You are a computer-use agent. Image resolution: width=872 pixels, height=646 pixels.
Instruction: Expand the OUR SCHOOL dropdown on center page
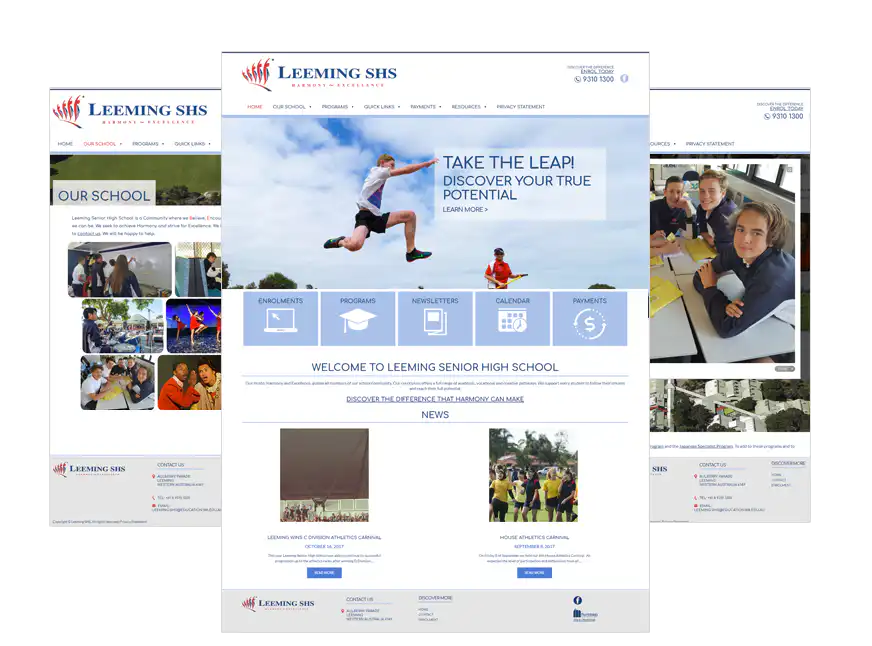[x=292, y=107]
